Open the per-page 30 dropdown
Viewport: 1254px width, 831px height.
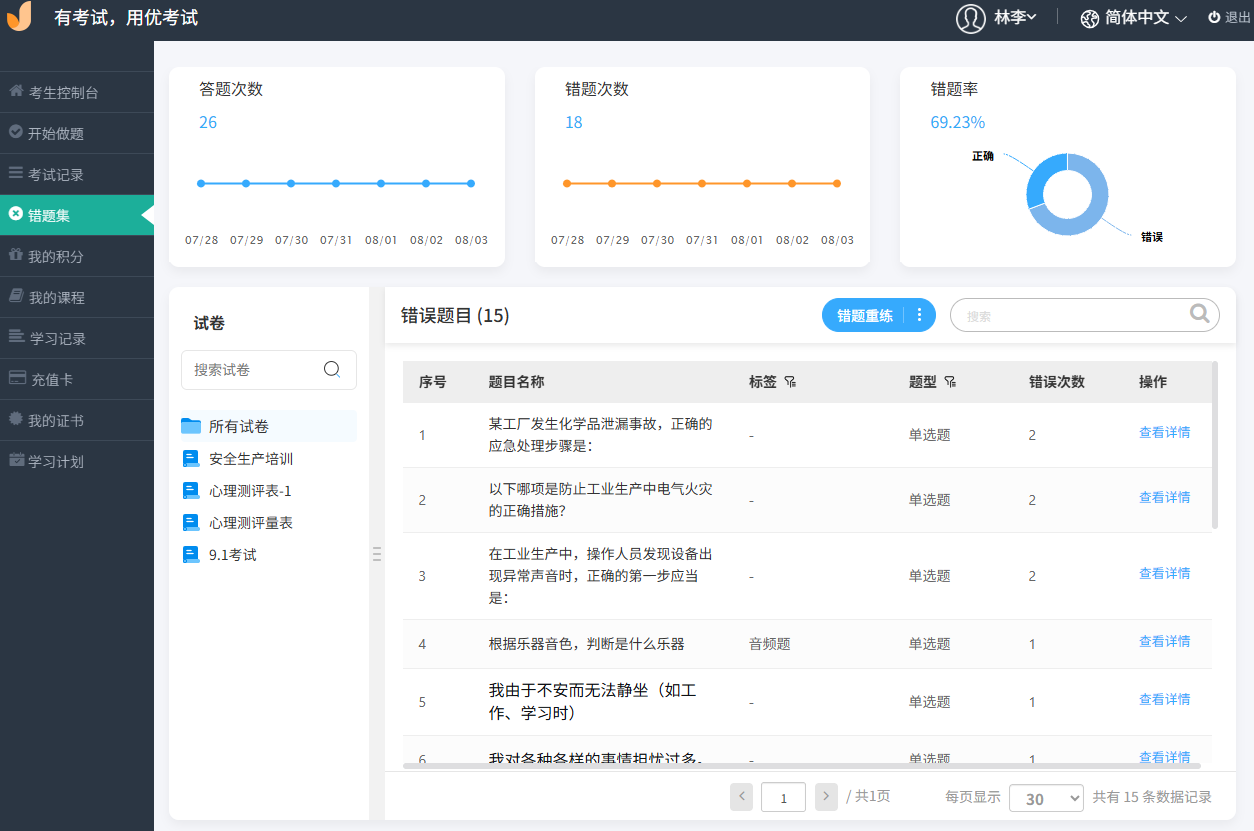pos(1046,798)
